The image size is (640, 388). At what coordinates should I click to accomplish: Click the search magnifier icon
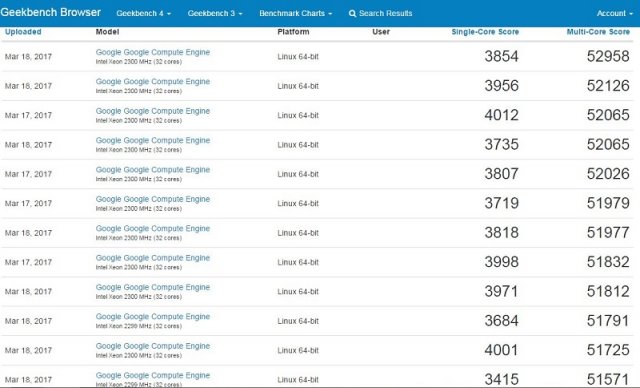352,13
